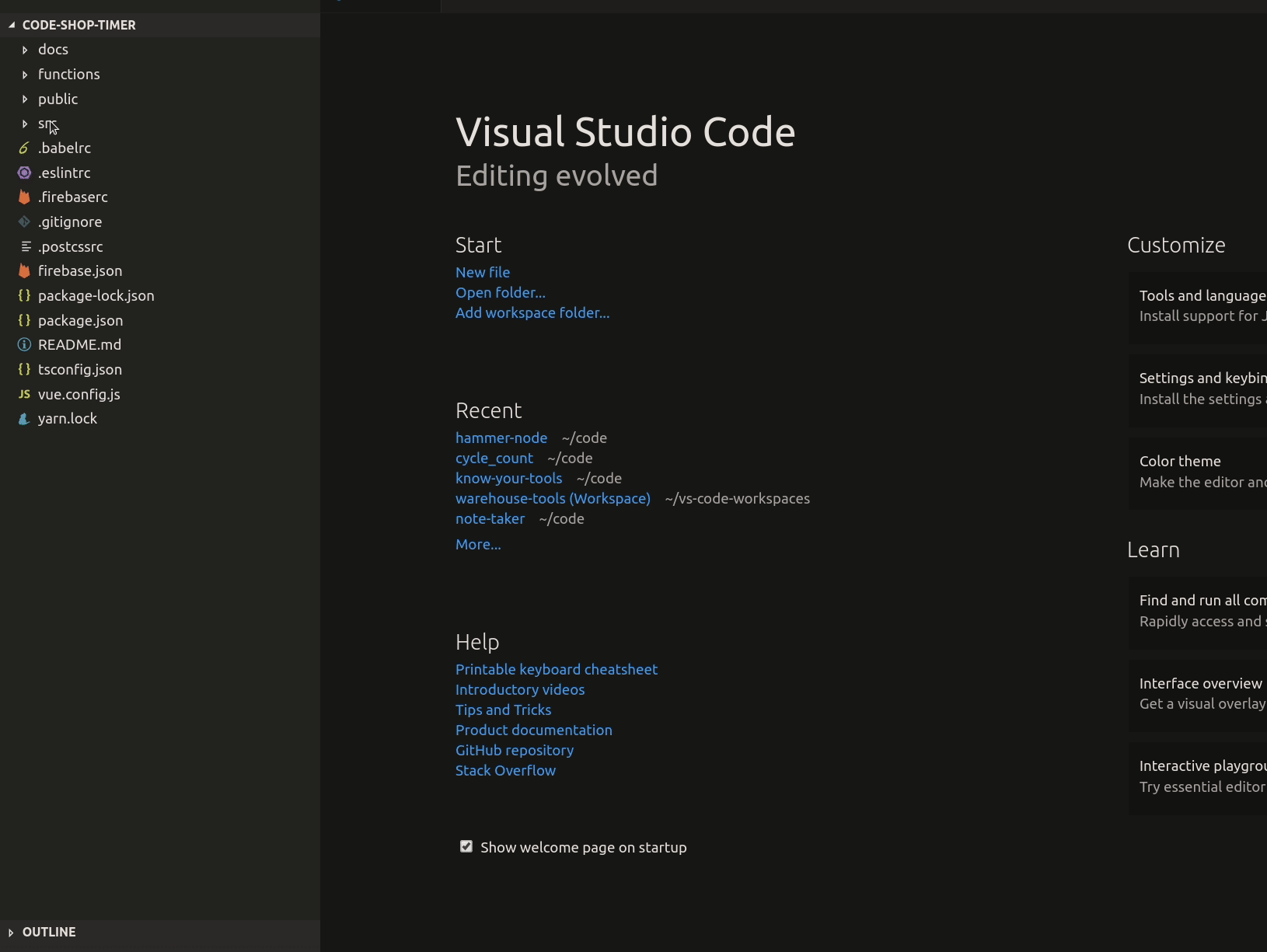Screen dimensions: 1267x952
Task: Click the More... recent link
Action: click(478, 544)
